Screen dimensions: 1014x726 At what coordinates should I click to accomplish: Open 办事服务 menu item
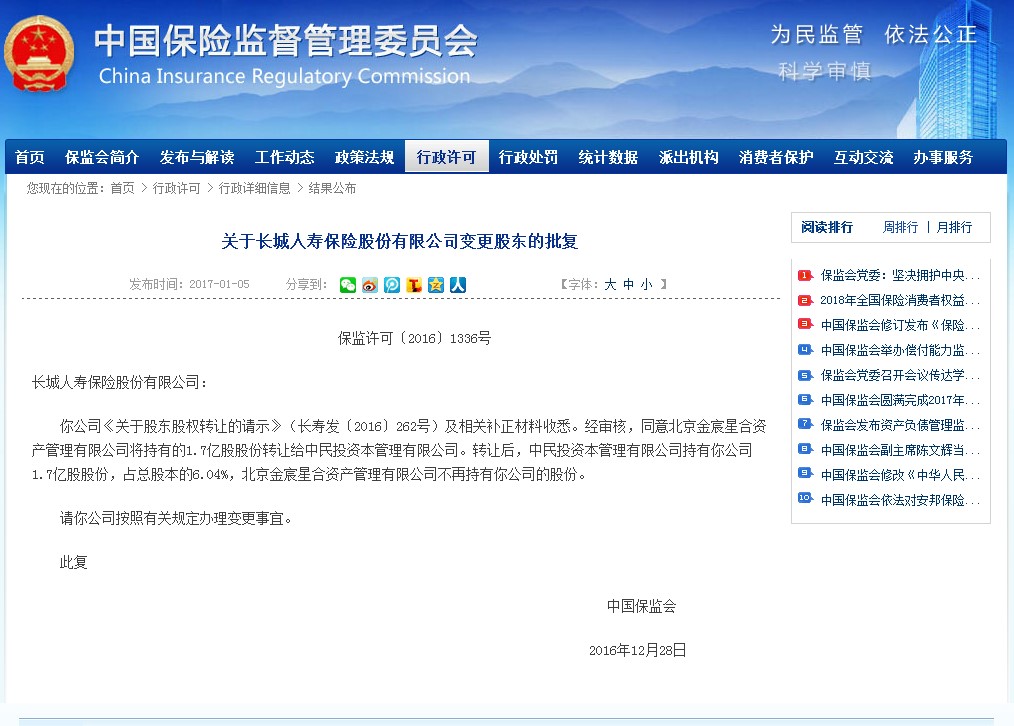(x=943, y=157)
